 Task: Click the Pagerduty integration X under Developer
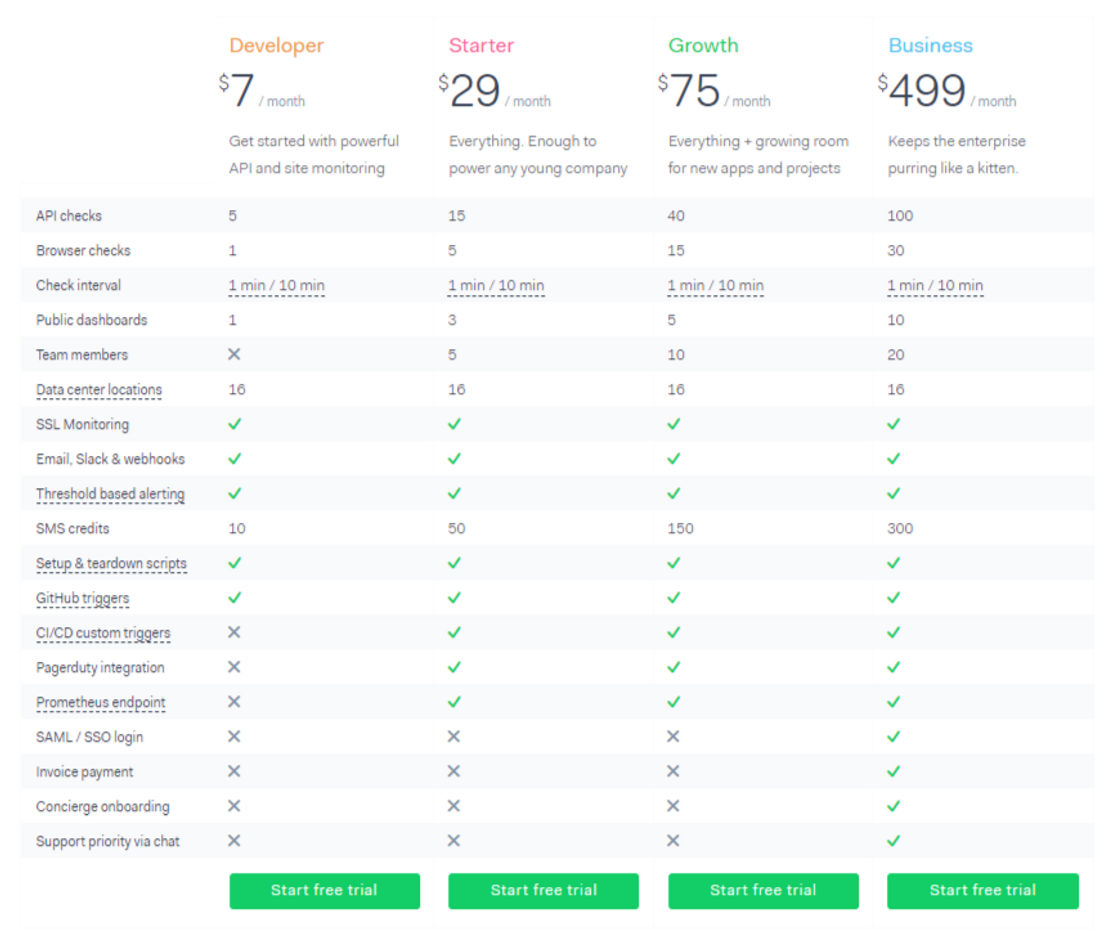click(x=234, y=667)
